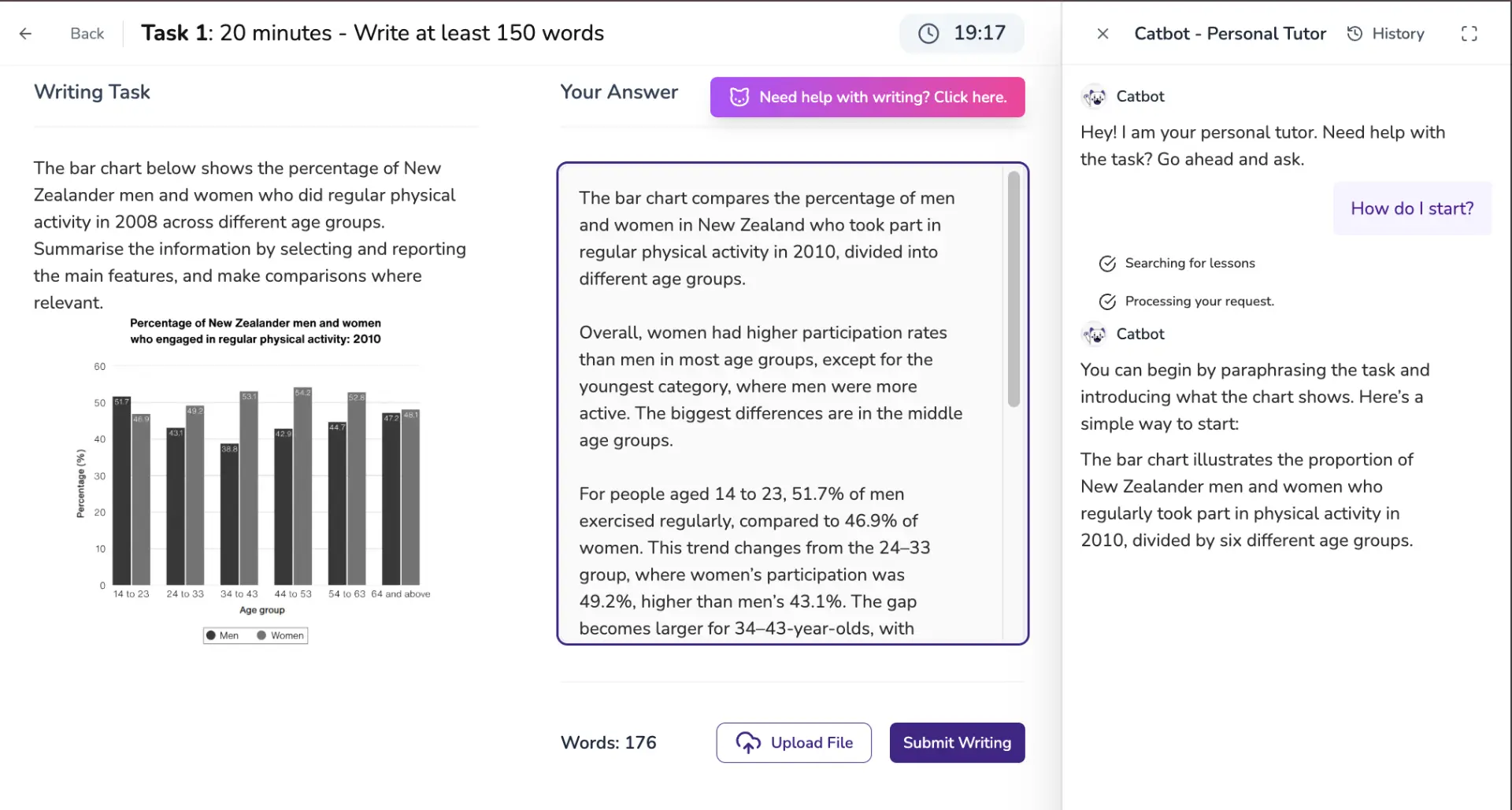The height and width of the screenshot is (810, 1512).
Task: Open Need help with writing link
Action: tap(866, 97)
